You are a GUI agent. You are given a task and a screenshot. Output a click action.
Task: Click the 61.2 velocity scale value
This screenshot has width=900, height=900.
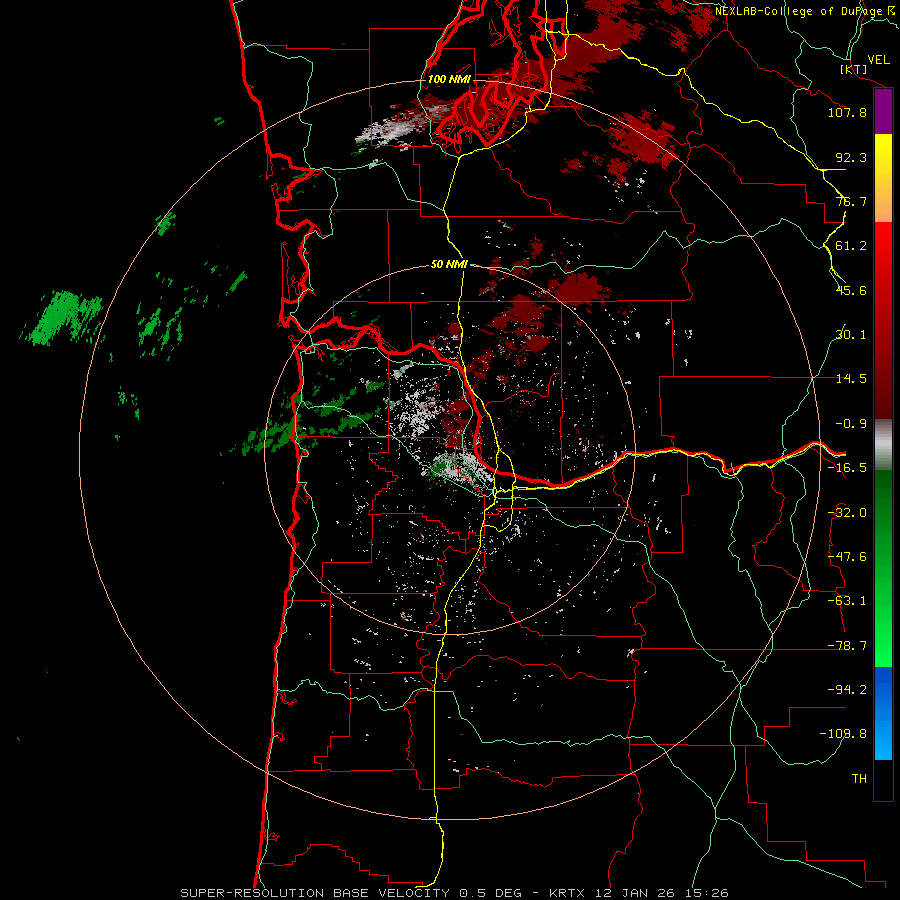pos(851,246)
